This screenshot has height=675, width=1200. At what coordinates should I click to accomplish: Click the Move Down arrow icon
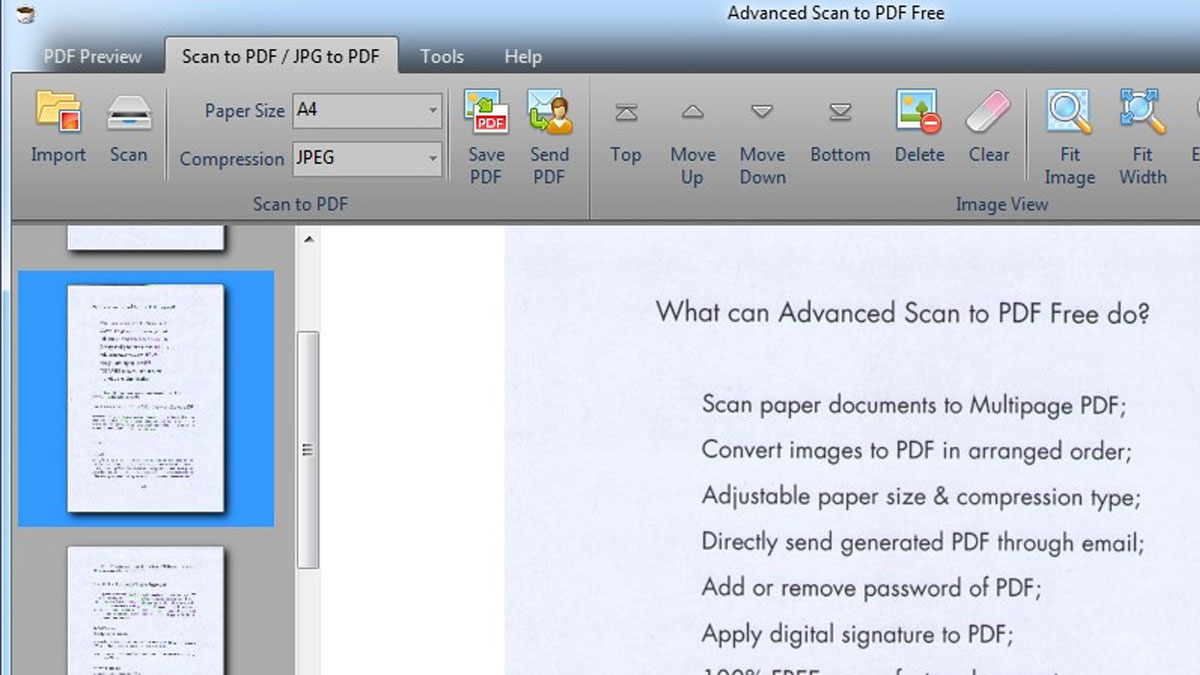click(762, 112)
